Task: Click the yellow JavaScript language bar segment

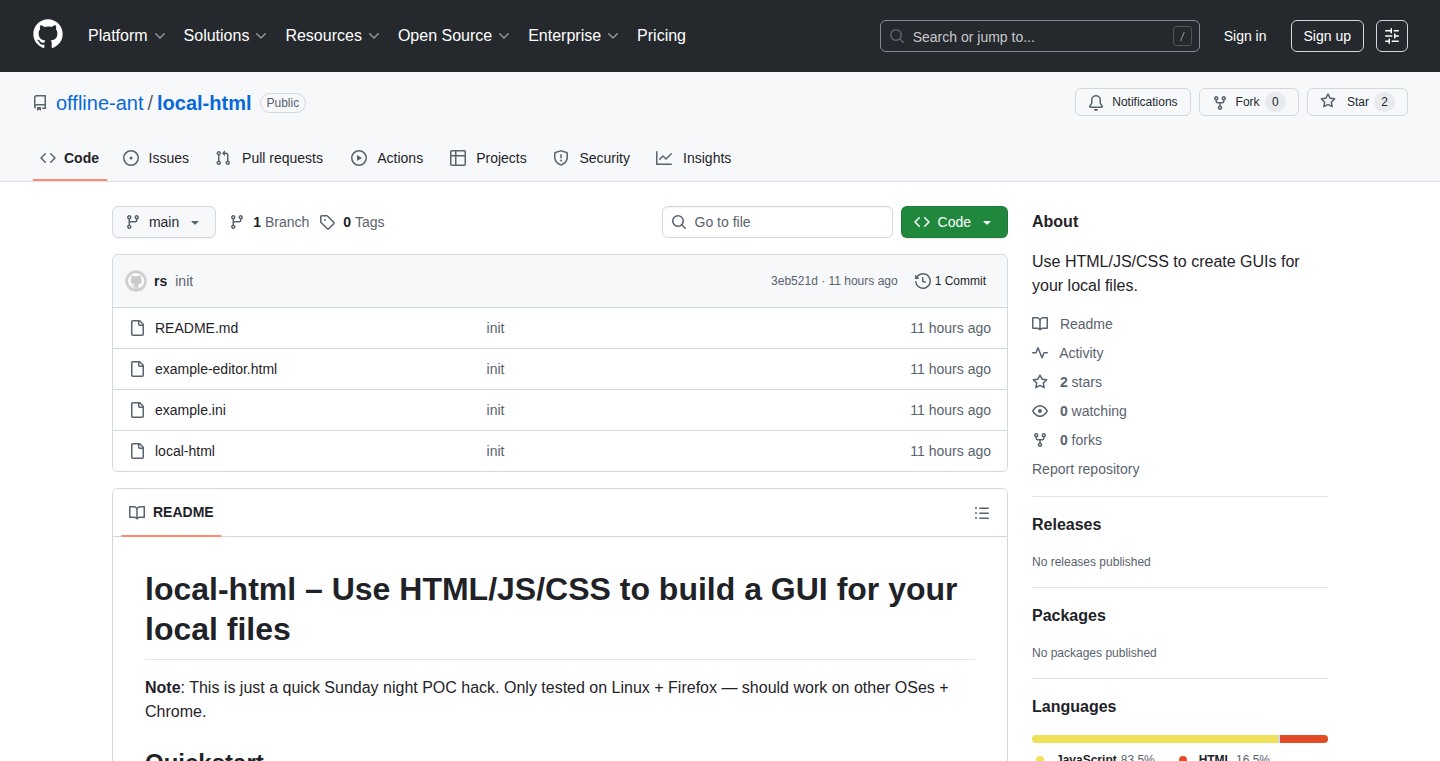Action: [x=1155, y=739]
